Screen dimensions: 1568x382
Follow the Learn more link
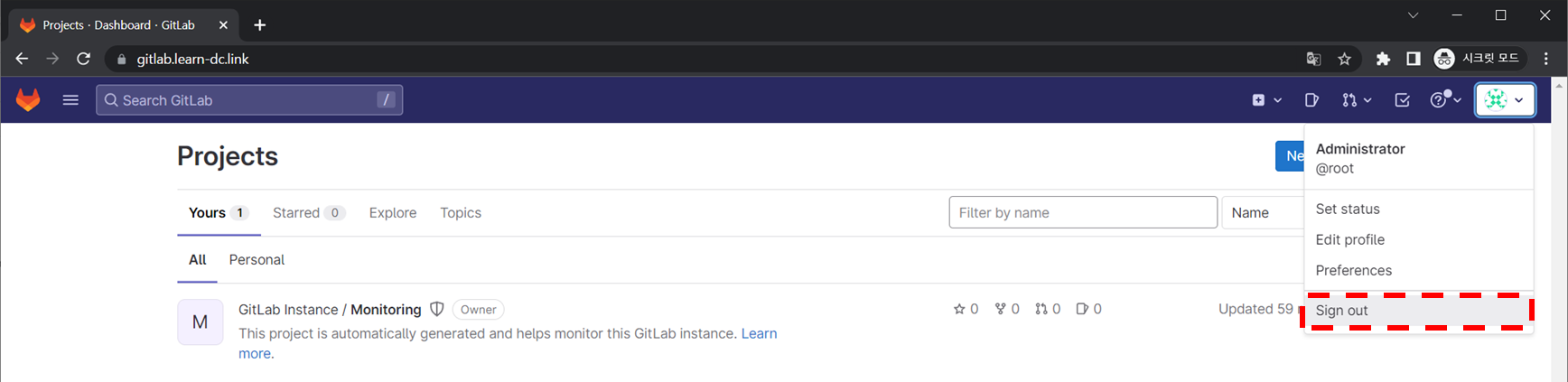[759, 333]
